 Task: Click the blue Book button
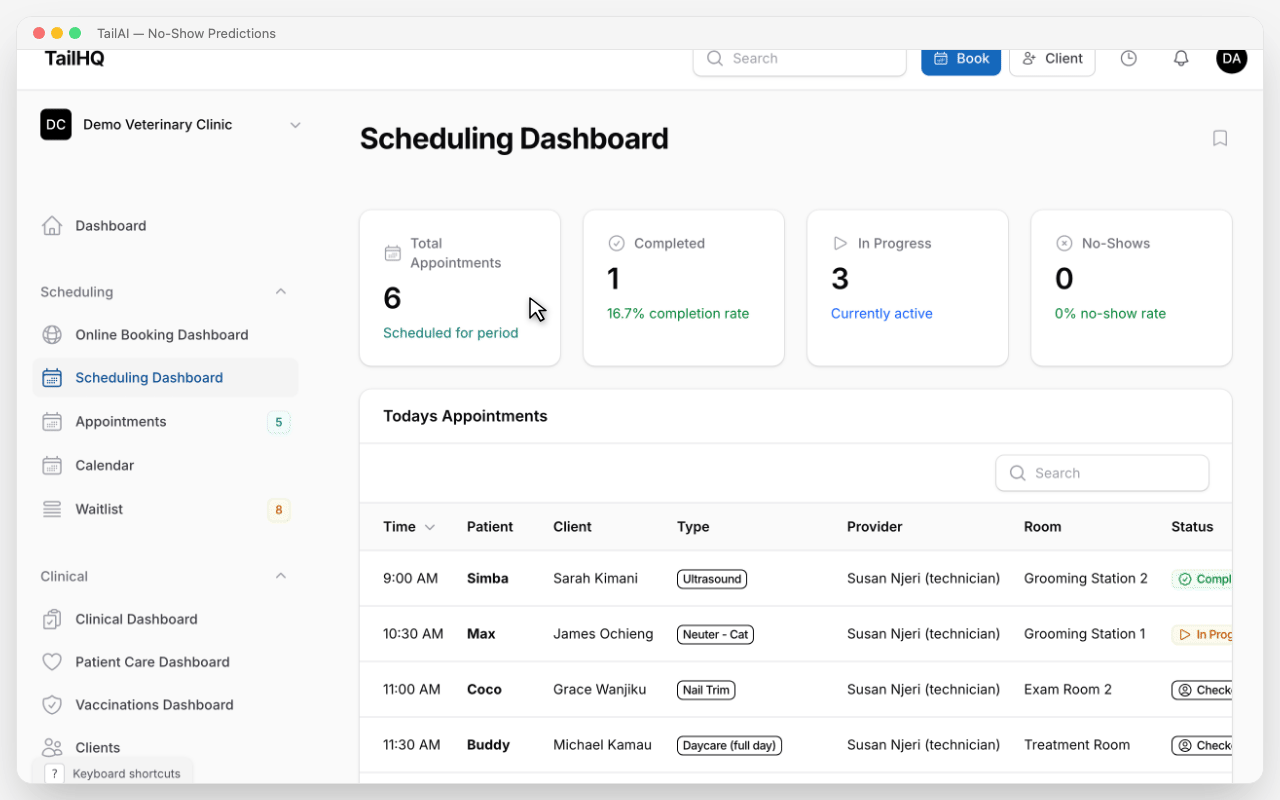[960, 59]
